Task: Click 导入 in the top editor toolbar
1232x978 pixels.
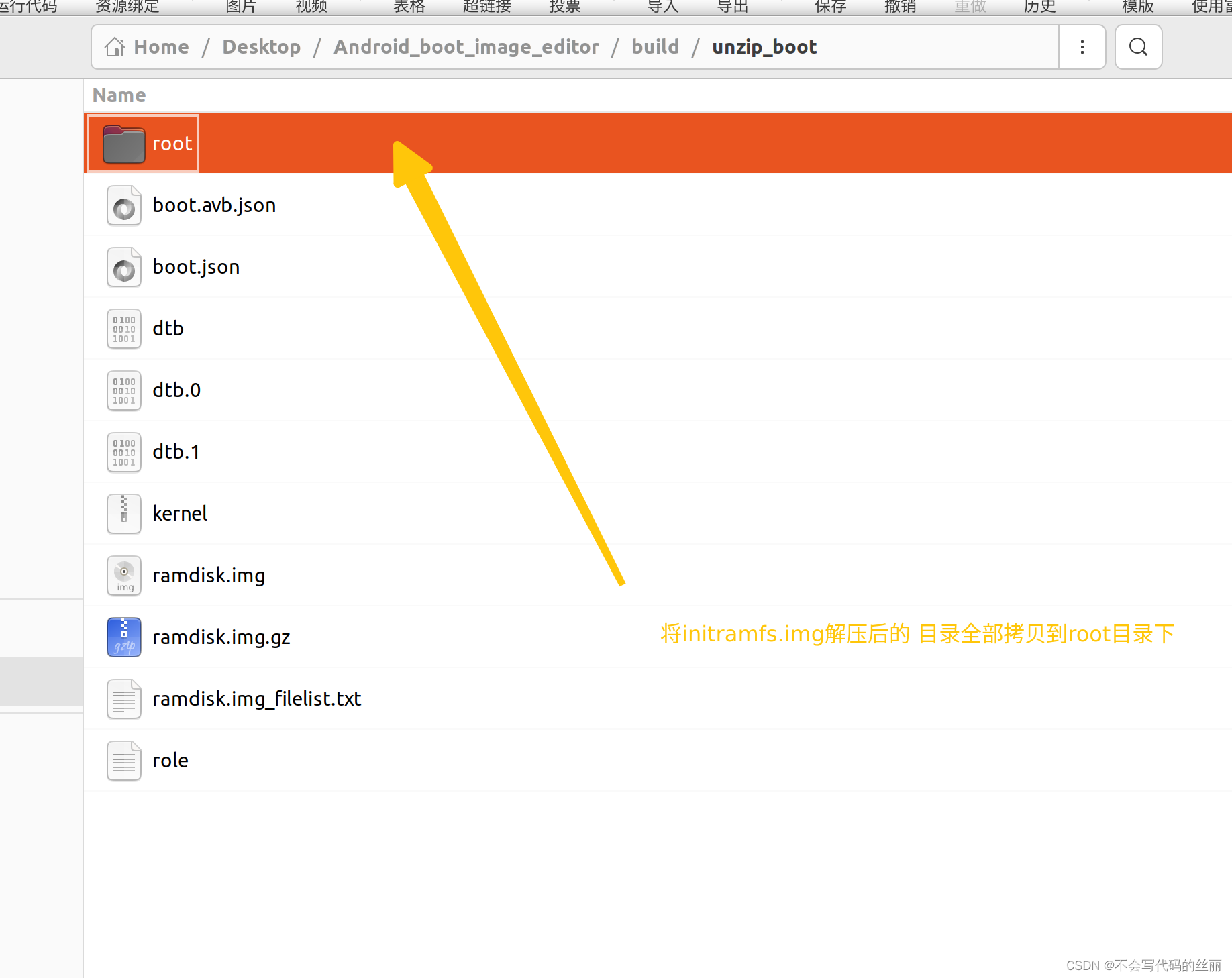Action: click(663, 7)
